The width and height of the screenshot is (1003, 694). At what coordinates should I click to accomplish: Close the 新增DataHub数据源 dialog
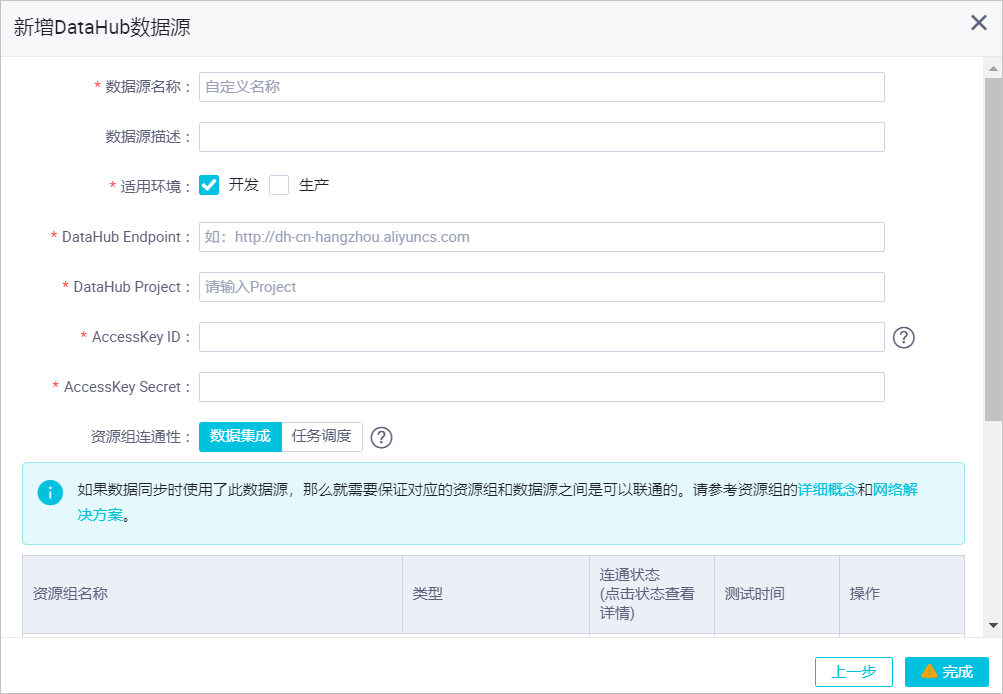(x=978, y=23)
